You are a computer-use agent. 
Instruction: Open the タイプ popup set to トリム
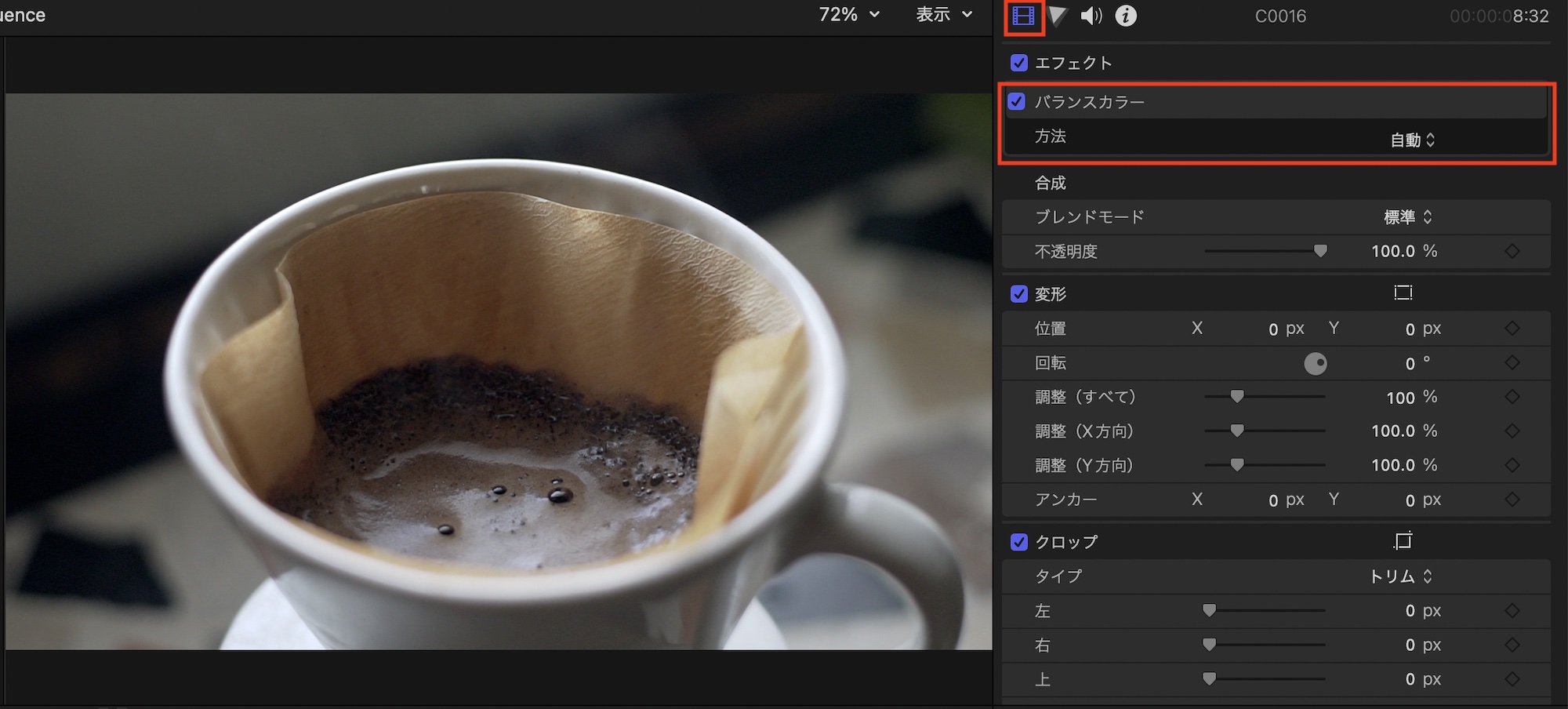(x=1400, y=576)
